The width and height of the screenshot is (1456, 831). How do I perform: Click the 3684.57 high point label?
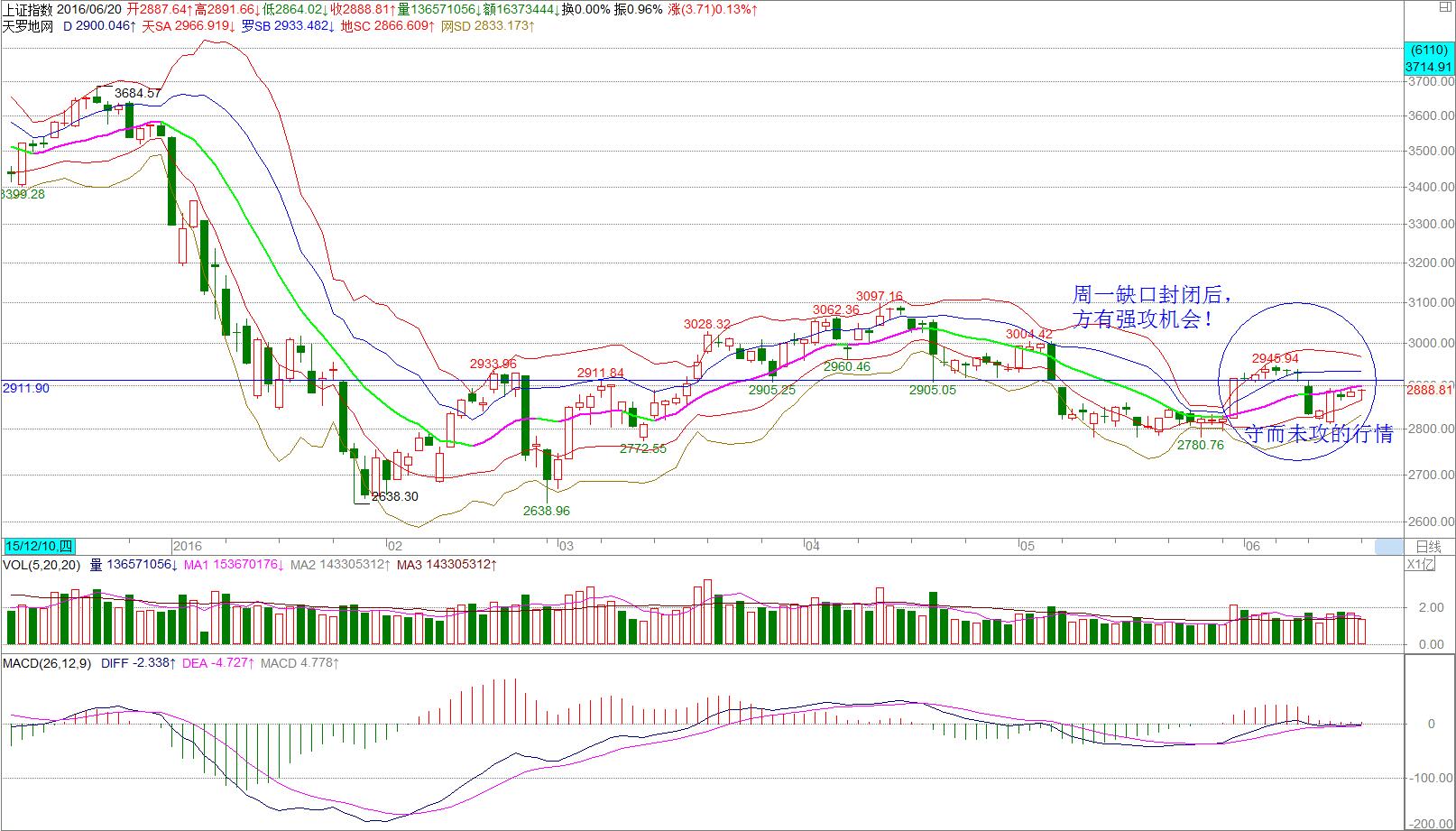[x=138, y=93]
